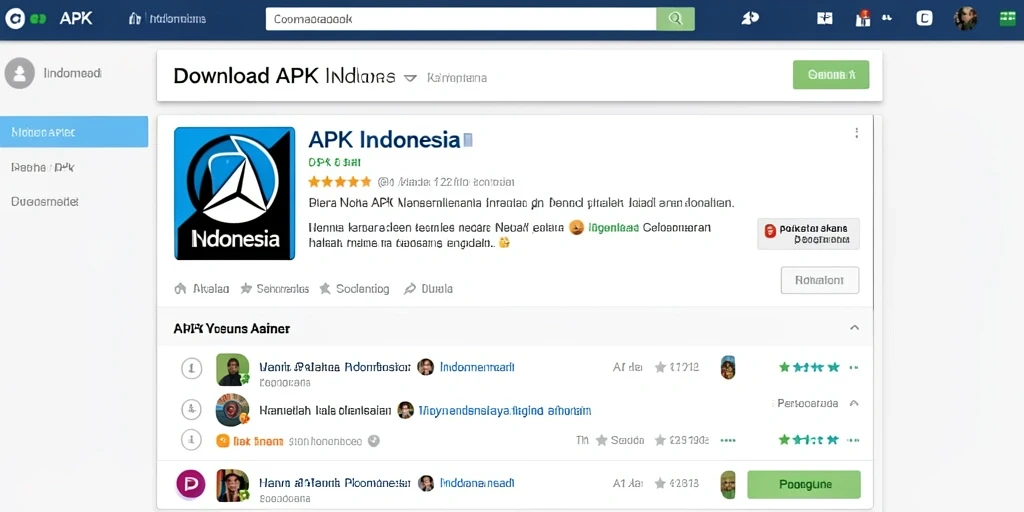This screenshot has height=512, width=1024.
Task: Click the green star rating in the orange-icon row
Action: [x=809, y=440]
